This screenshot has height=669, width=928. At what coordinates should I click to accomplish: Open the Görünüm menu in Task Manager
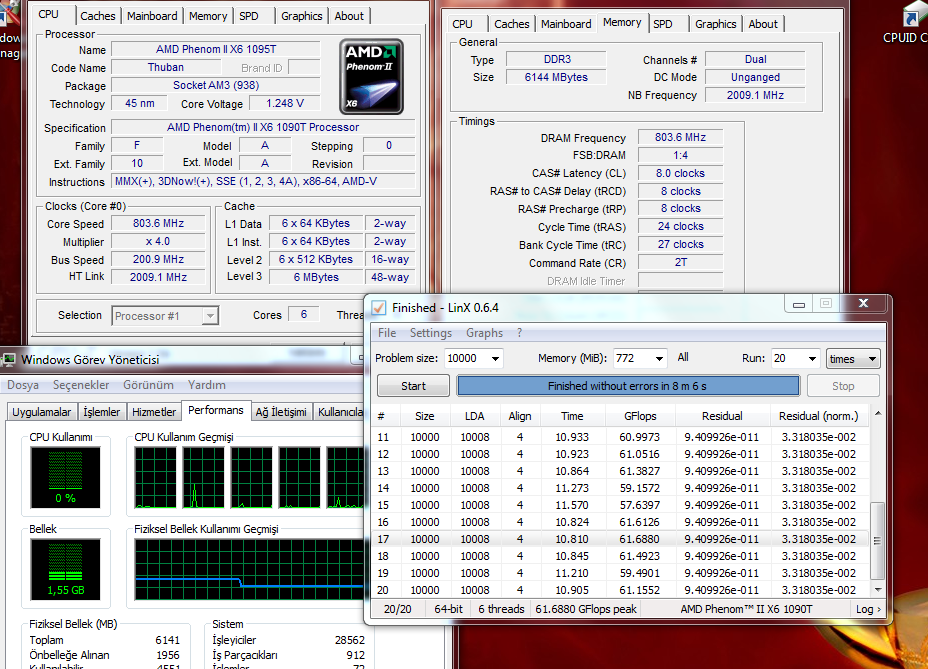148,385
